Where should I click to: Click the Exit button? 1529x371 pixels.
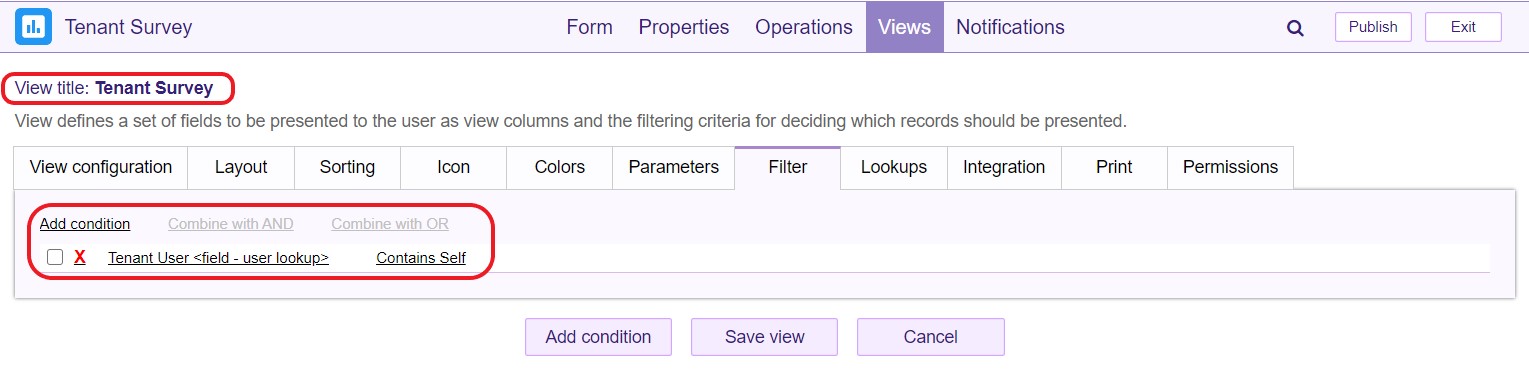(1463, 27)
